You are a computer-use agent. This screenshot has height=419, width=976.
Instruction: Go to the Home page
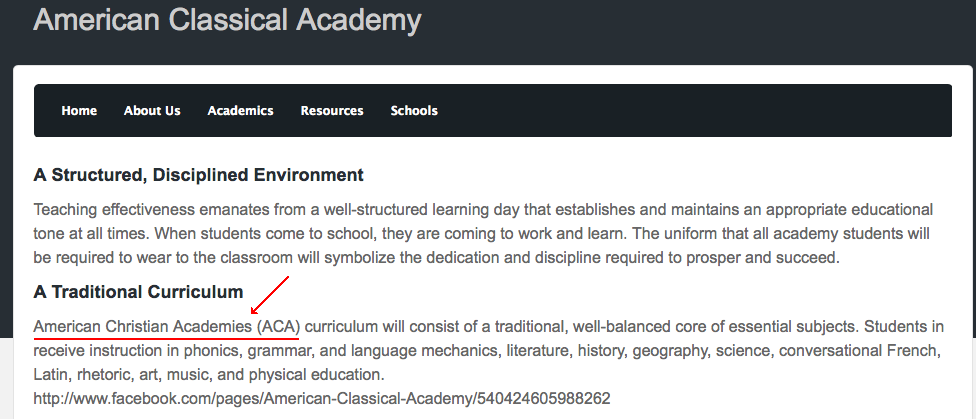coord(79,111)
